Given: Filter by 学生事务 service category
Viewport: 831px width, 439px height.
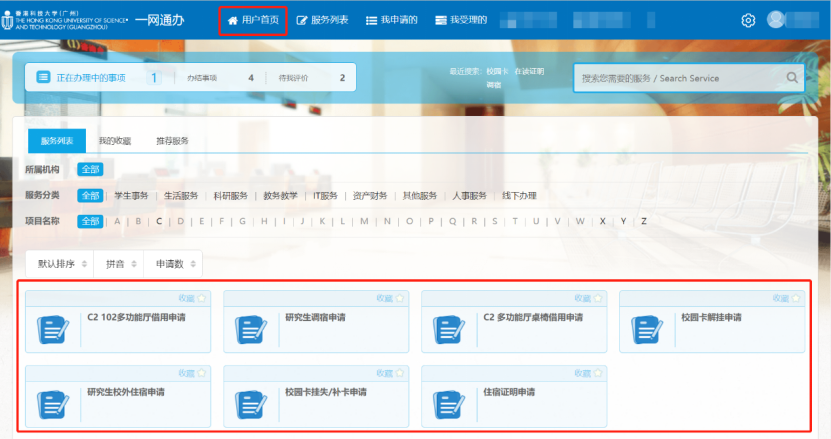Looking at the screenshot, I should pos(131,195).
